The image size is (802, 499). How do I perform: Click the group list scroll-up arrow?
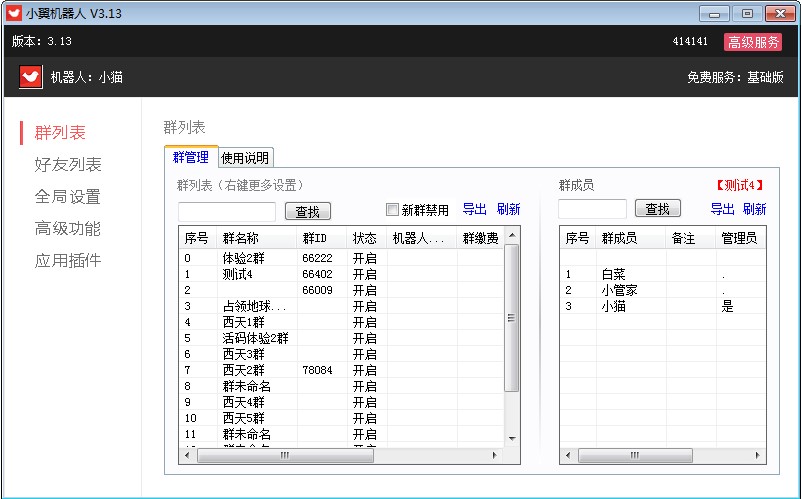click(x=512, y=235)
